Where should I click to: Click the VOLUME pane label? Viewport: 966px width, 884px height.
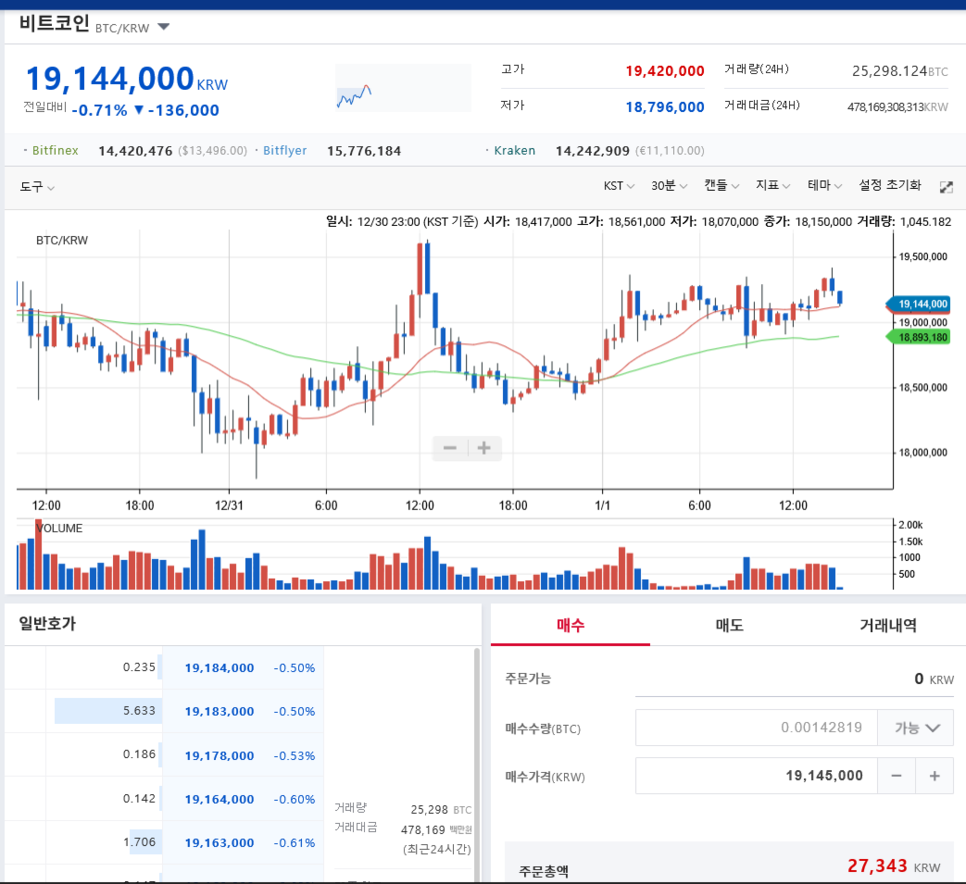click(x=59, y=529)
